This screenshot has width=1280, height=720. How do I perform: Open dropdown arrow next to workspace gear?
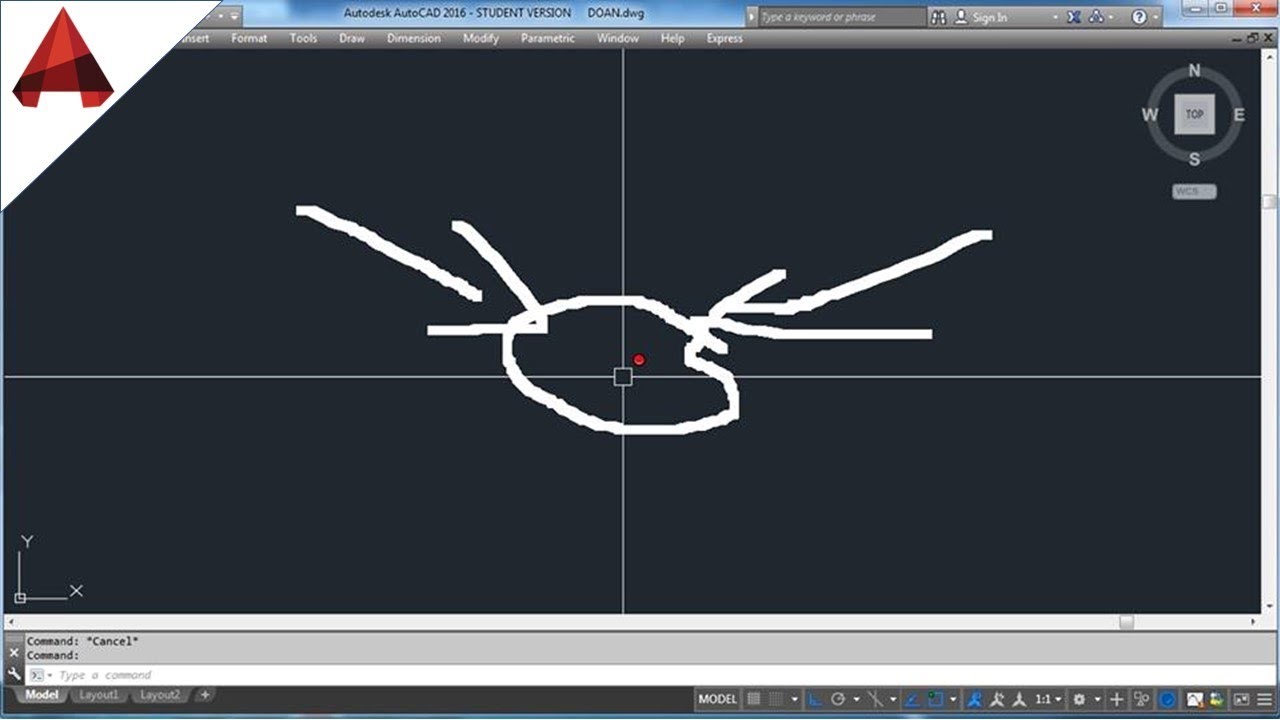tap(1098, 699)
